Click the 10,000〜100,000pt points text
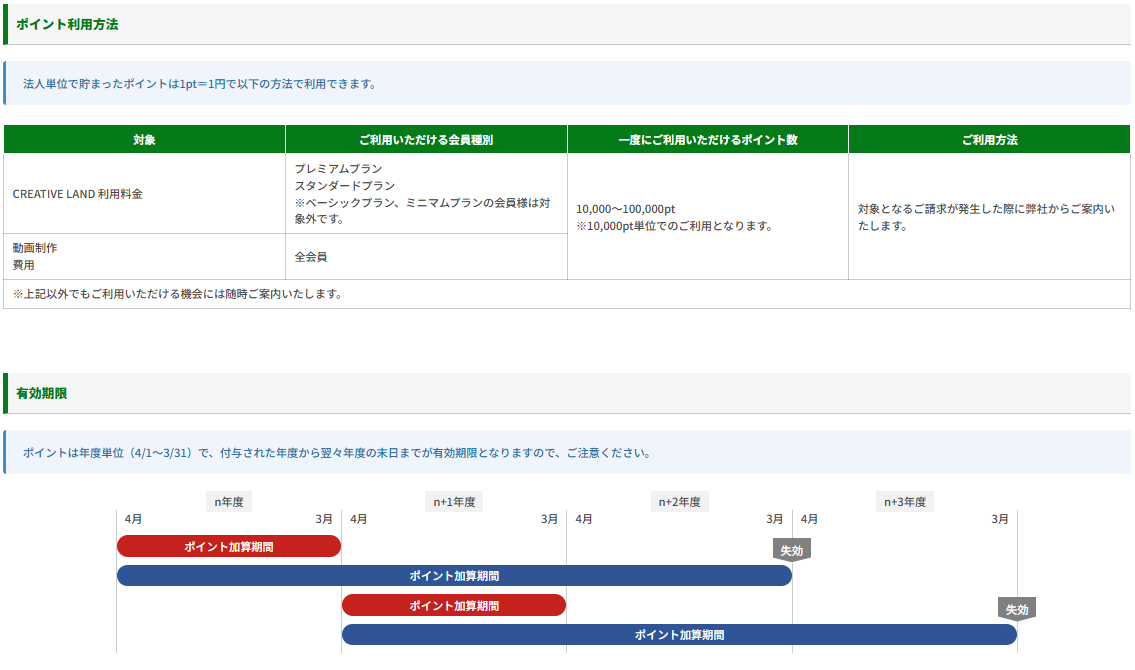 [x=626, y=209]
